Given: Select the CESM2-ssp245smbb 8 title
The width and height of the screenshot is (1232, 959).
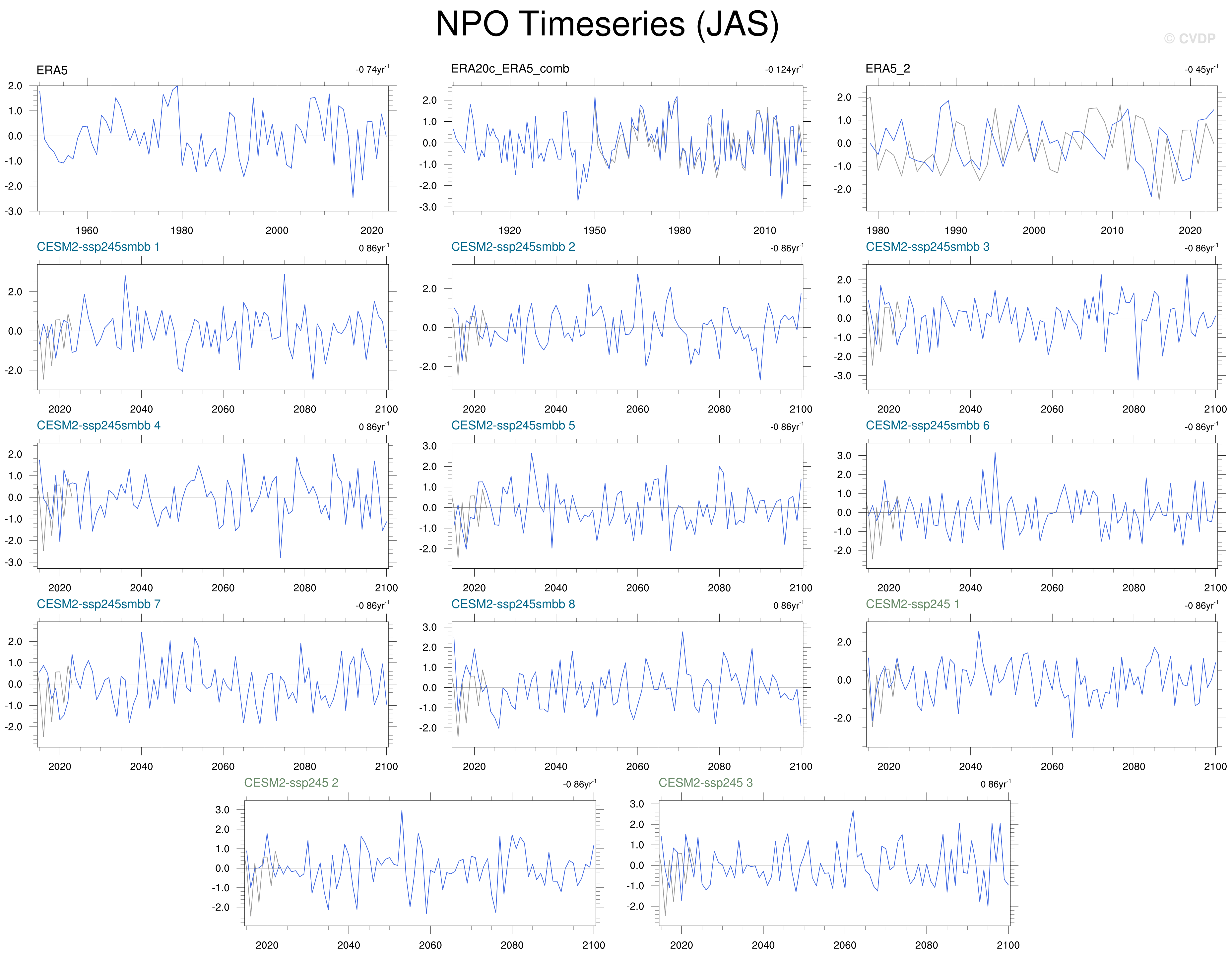Looking at the screenshot, I should pos(513,604).
